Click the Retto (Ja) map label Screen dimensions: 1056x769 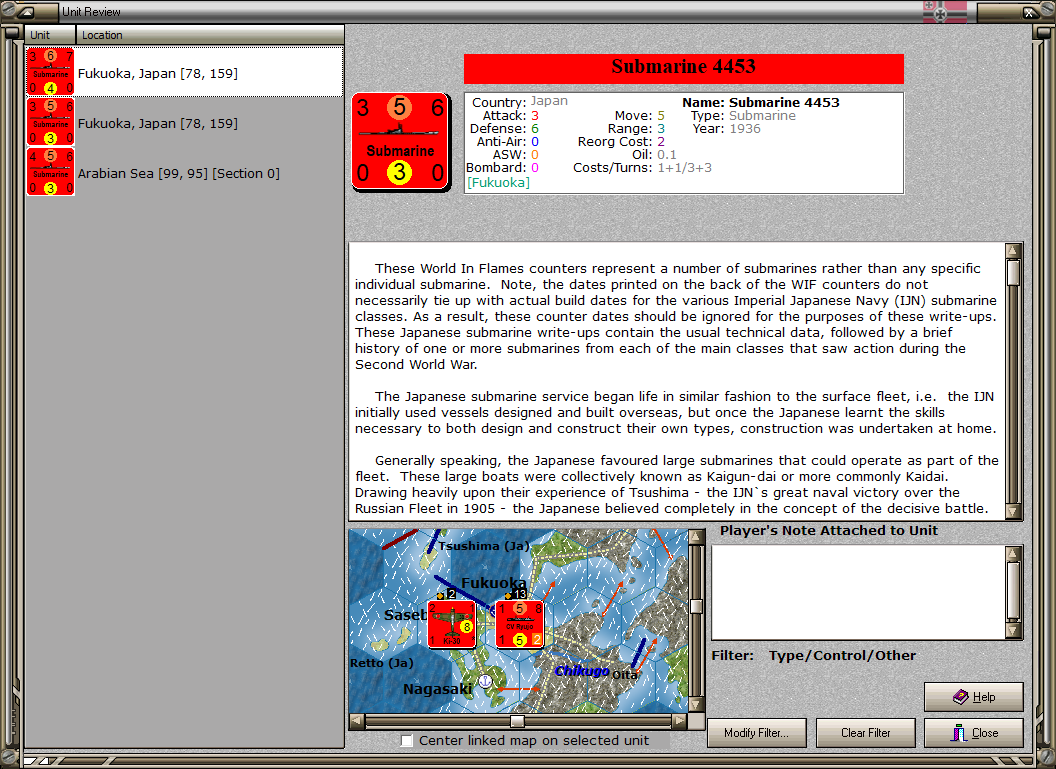(381, 663)
